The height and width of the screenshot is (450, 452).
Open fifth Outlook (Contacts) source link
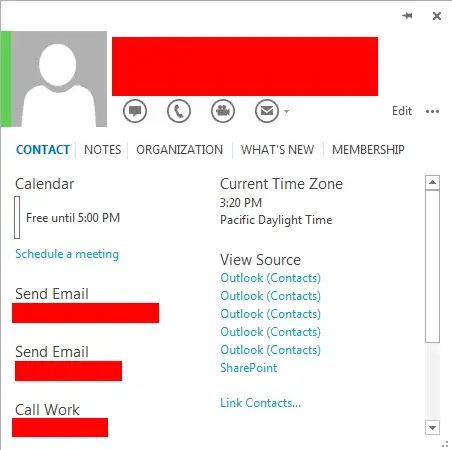point(270,350)
